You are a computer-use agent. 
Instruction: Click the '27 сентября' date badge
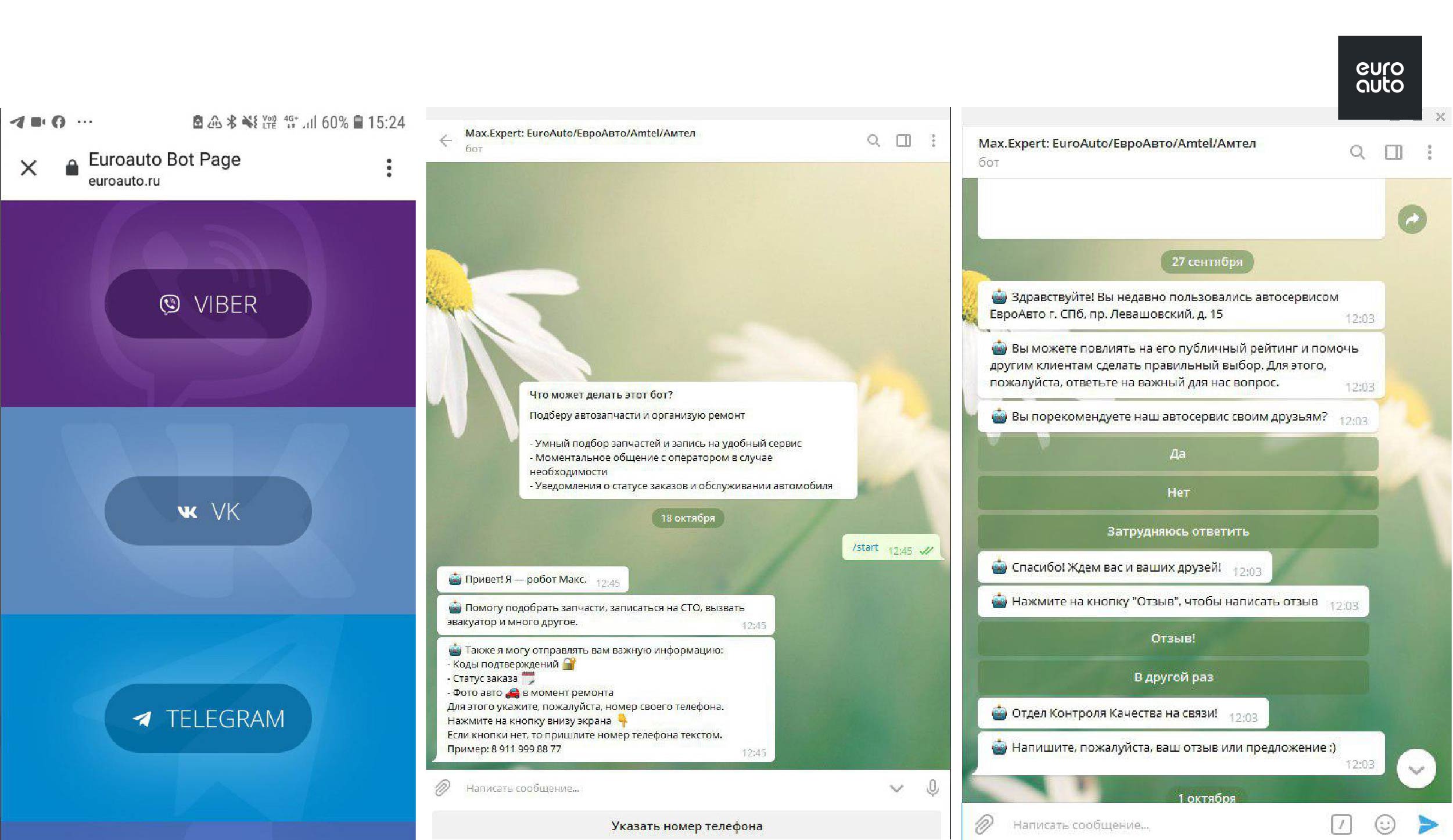coord(1207,262)
